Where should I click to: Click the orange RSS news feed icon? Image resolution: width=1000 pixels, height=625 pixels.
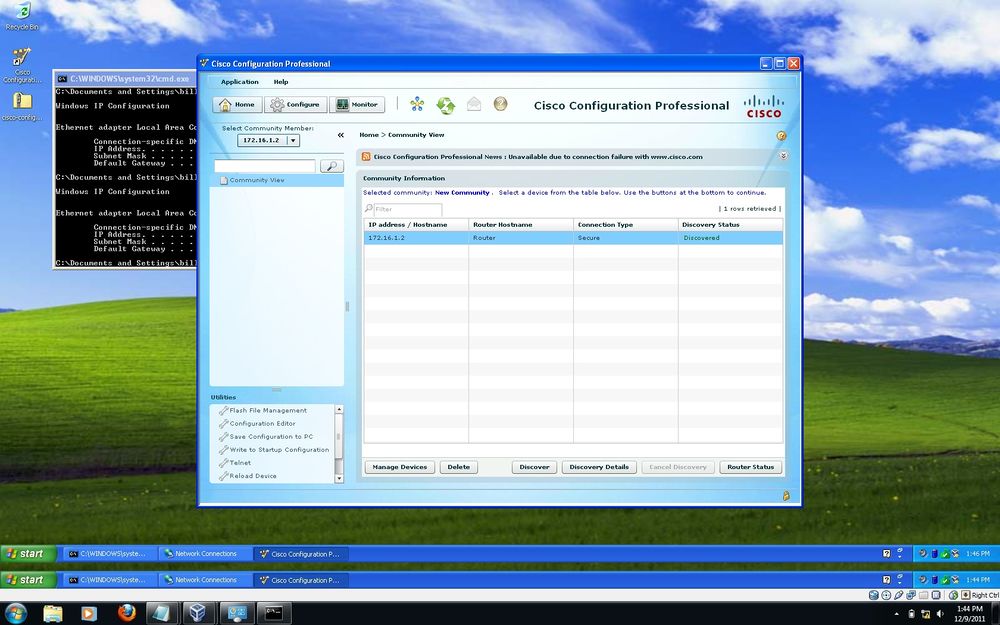coord(366,157)
